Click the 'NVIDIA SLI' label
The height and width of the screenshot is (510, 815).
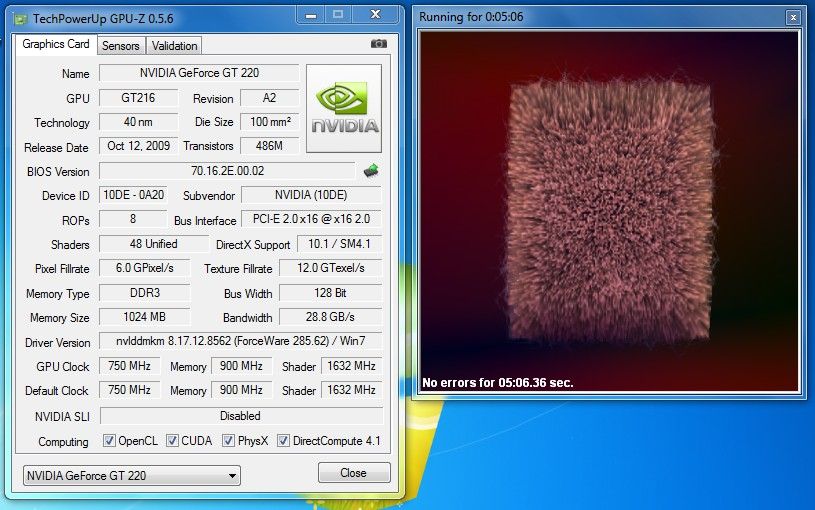point(62,417)
